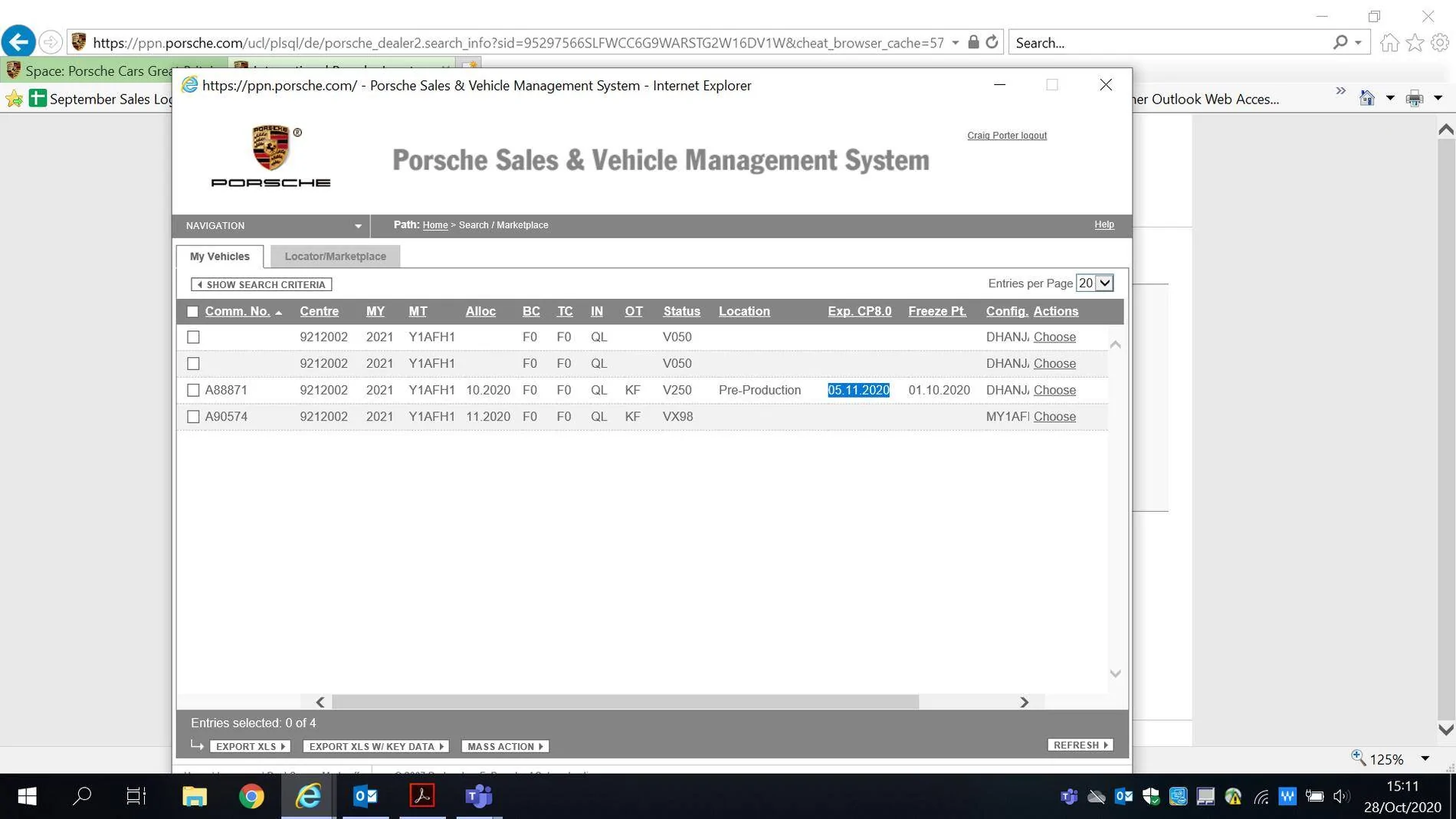Click the refresh icon in the address bar
This screenshot has height=819, width=1456.
[x=992, y=42]
